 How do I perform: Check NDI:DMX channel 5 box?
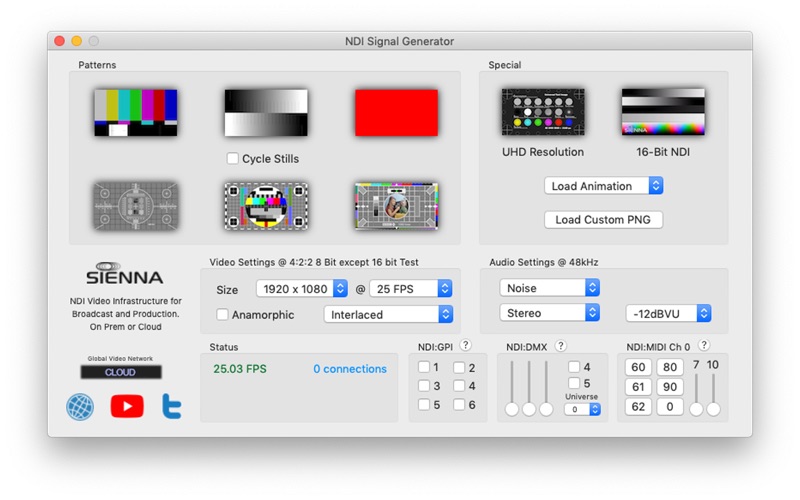(x=574, y=383)
